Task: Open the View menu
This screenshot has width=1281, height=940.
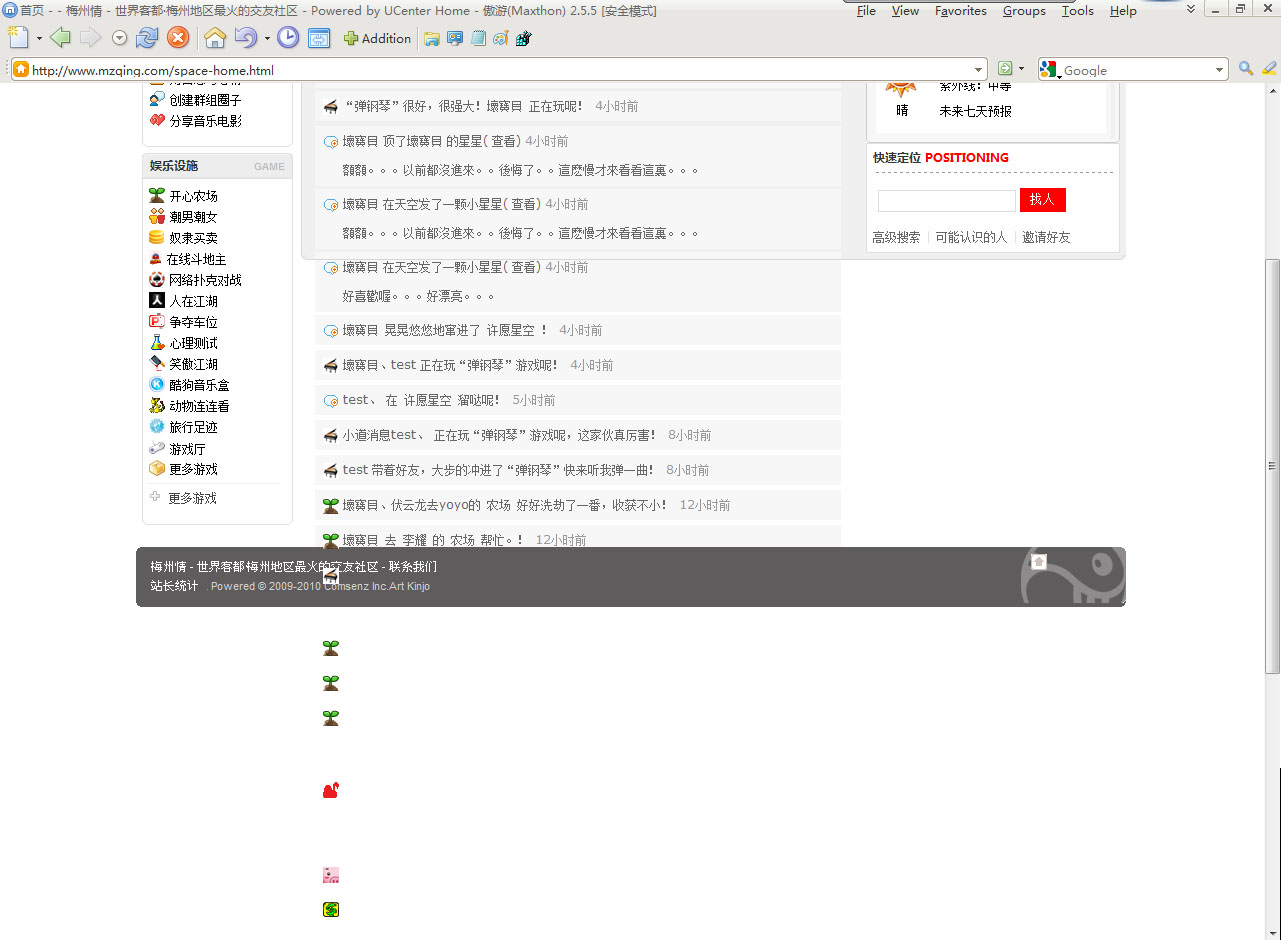Action: click(905, 11)
